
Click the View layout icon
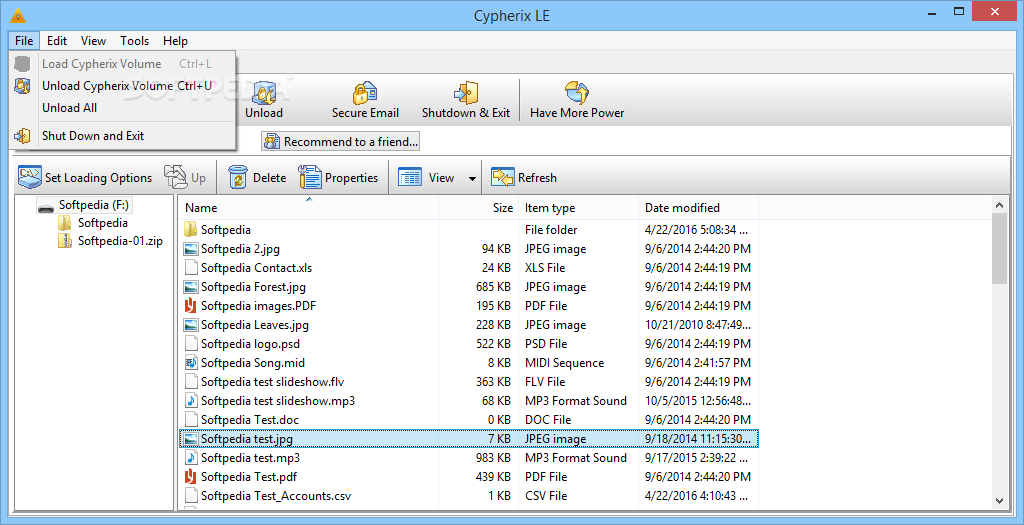[410, 178]
